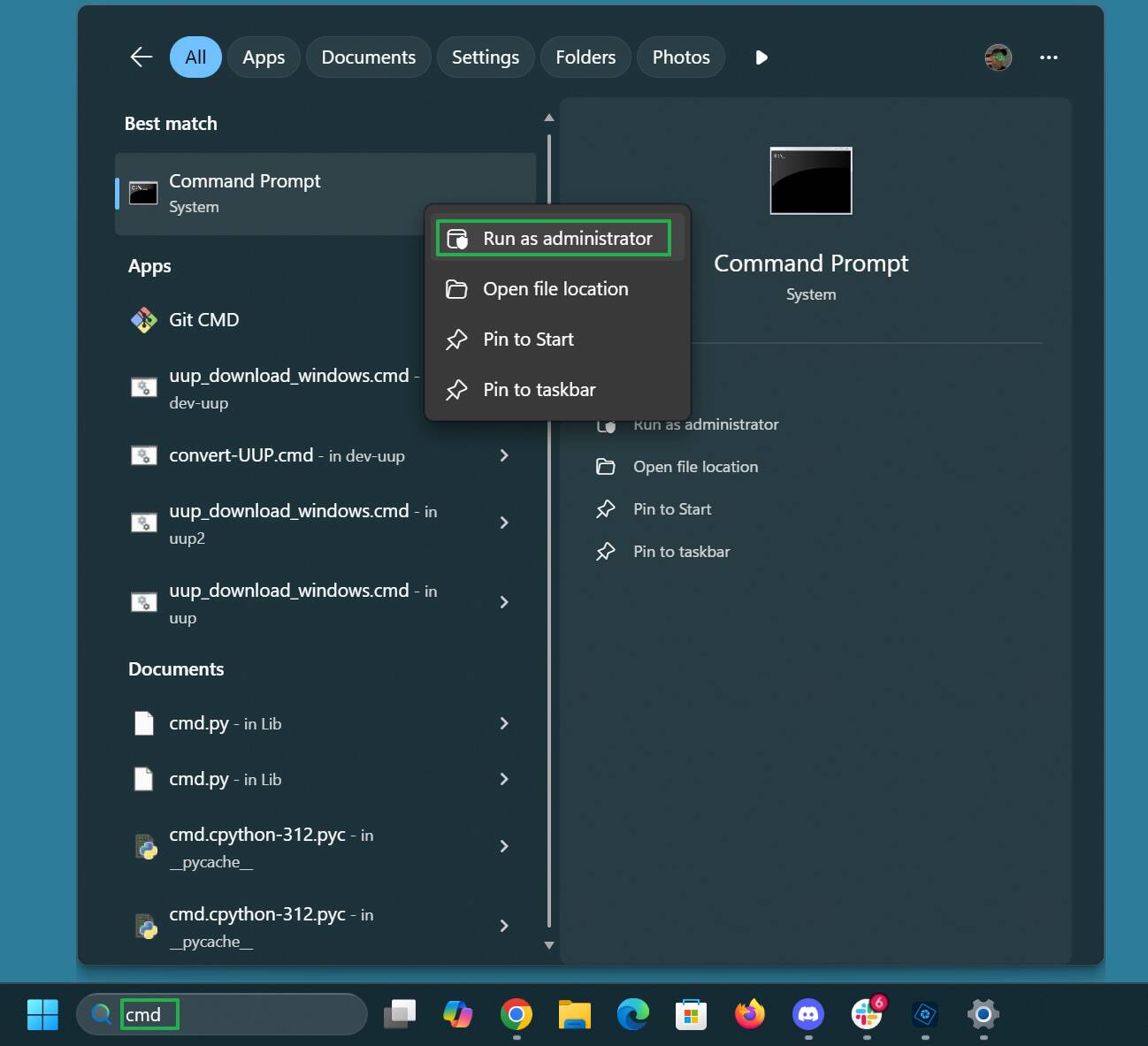
Task: Click Pin to Start in right pane
Action: click(x=671, y=509)
